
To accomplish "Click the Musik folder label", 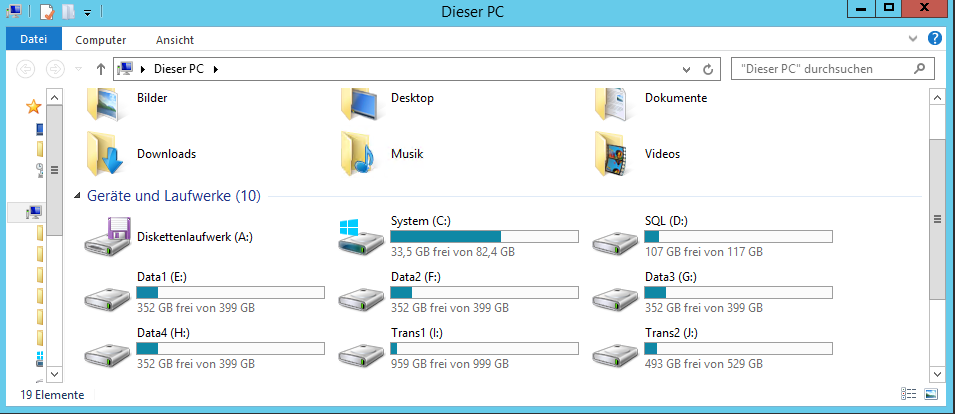I will tap(407, 154).
